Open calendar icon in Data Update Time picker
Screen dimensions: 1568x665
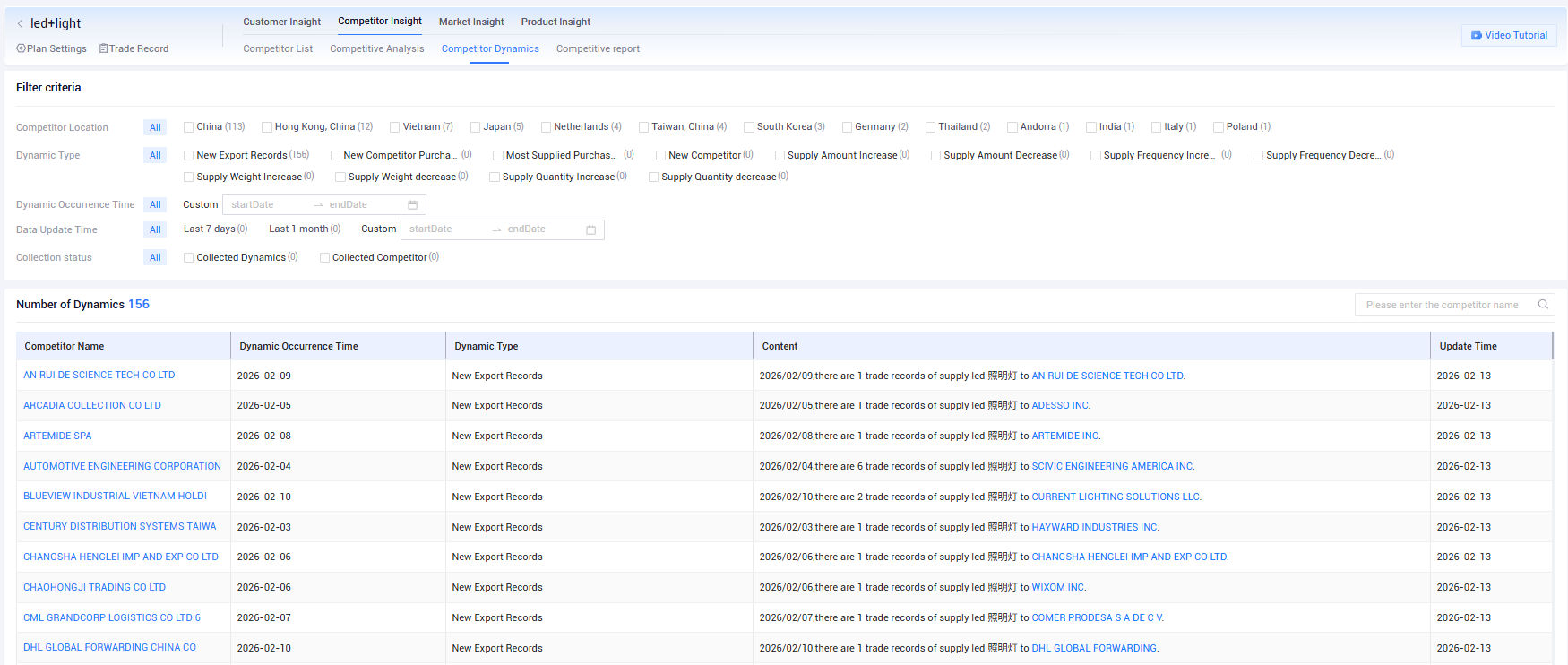tap(591, 230)
